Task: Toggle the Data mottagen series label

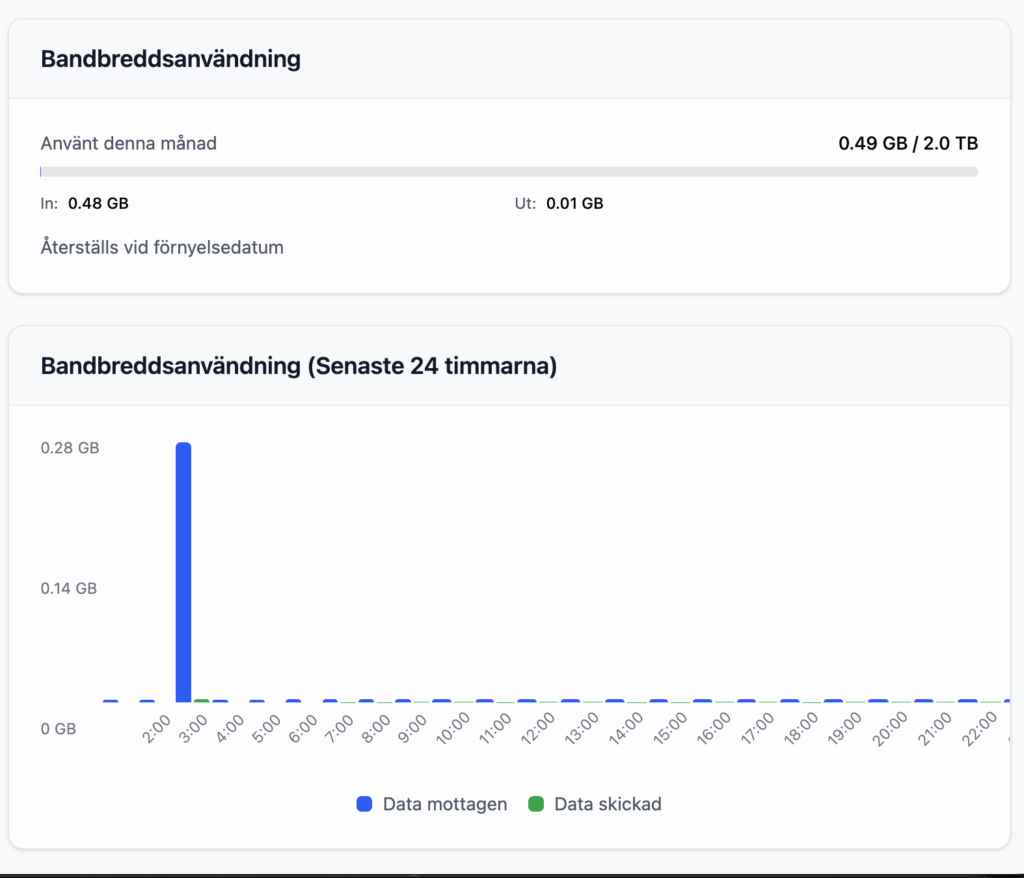Action: (x=445, y=804)
